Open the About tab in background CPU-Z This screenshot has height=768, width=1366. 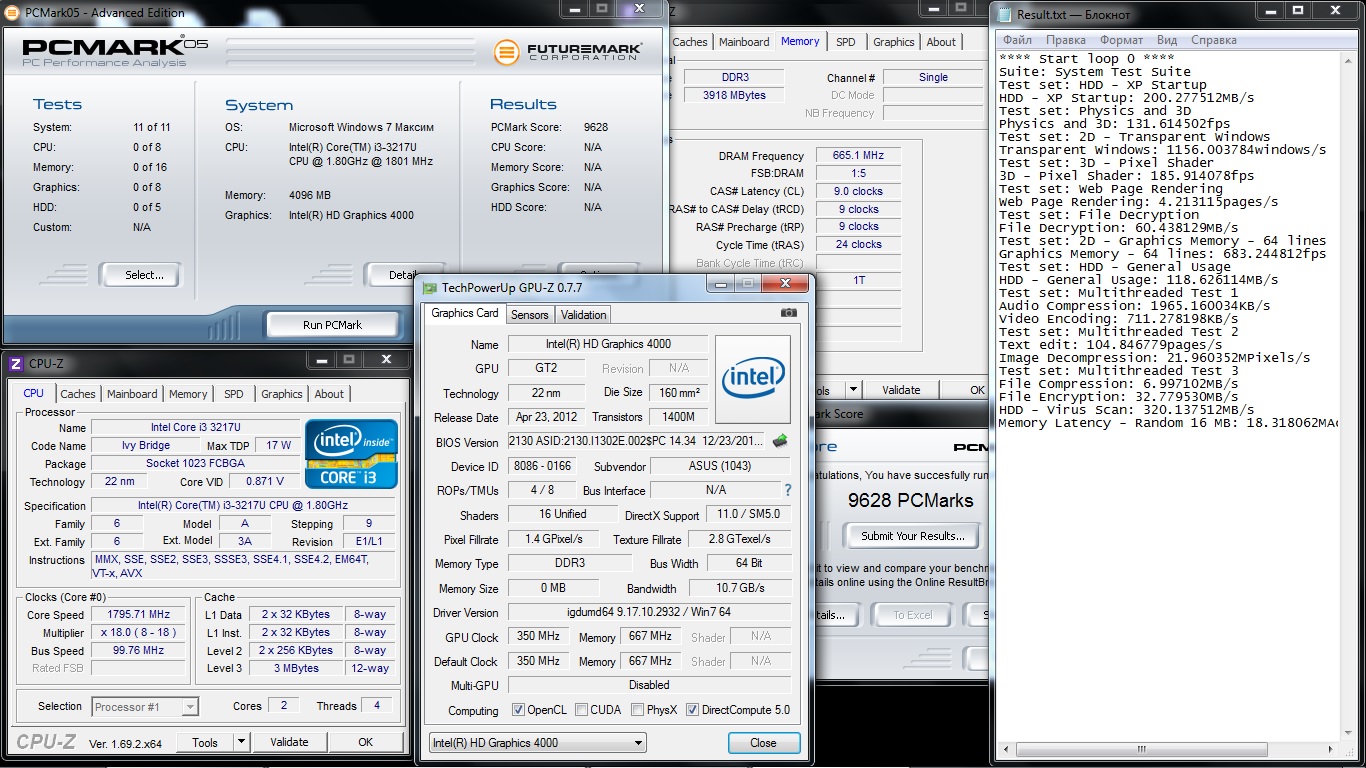(941, 42)
